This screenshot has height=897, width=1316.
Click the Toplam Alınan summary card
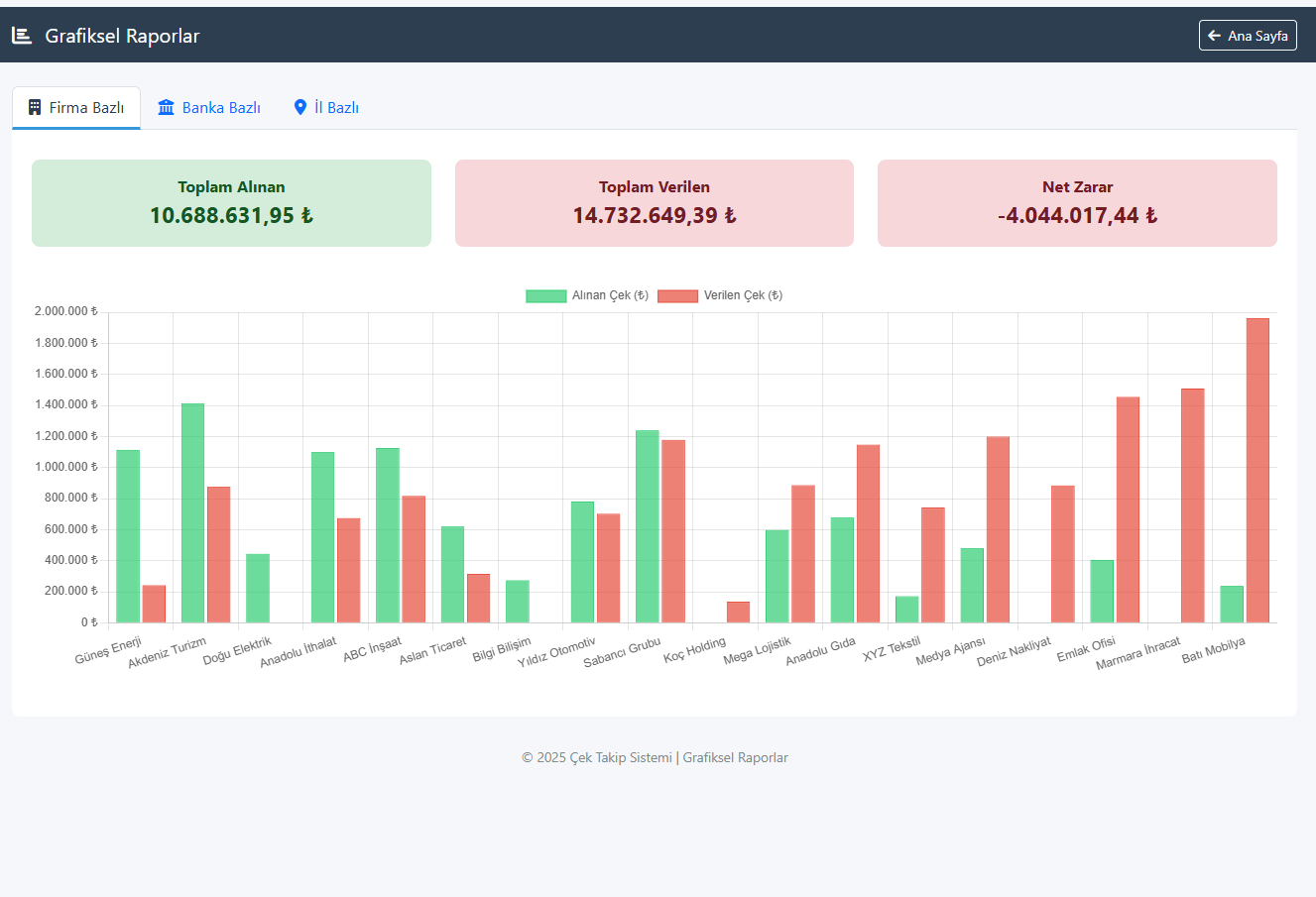pyautogui.click(x=231, y=203)
